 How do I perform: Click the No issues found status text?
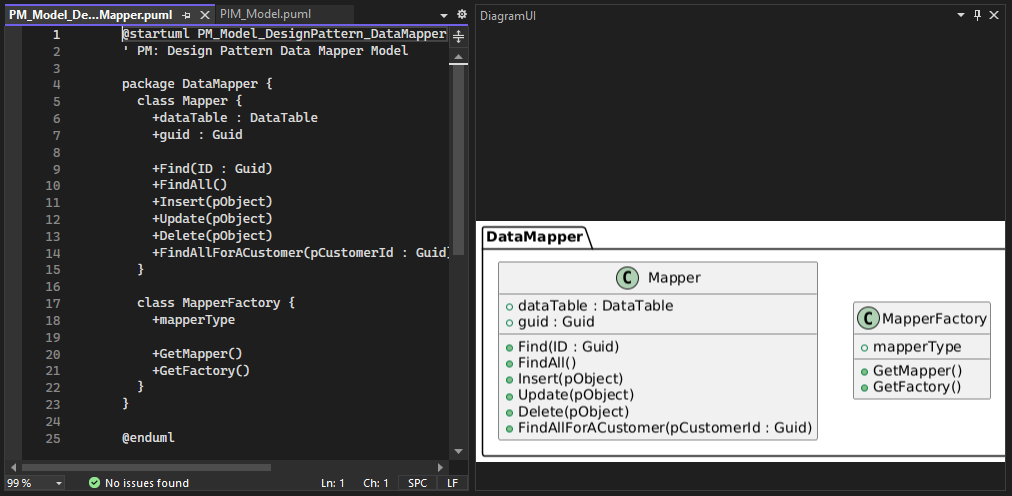tap(147, 483)
